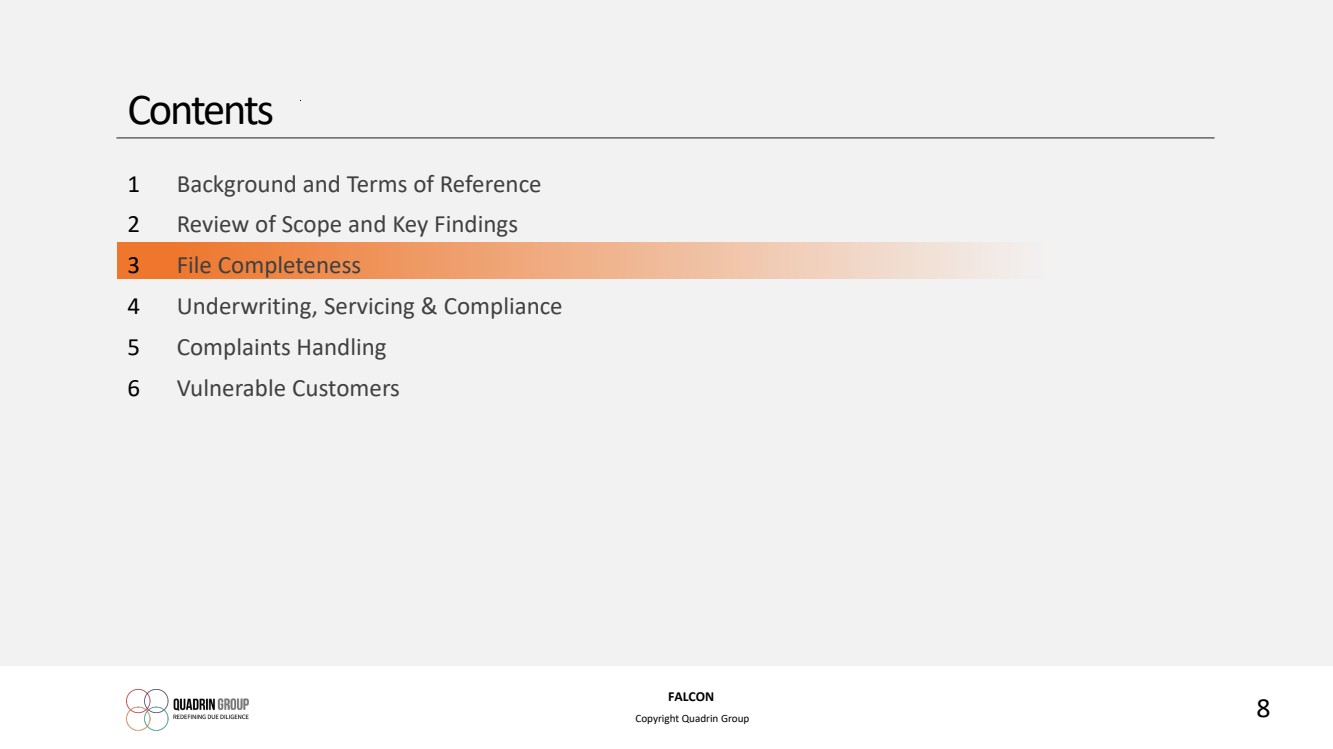
Task: Click the orange number 3 marker
Action: click(133, 266)
